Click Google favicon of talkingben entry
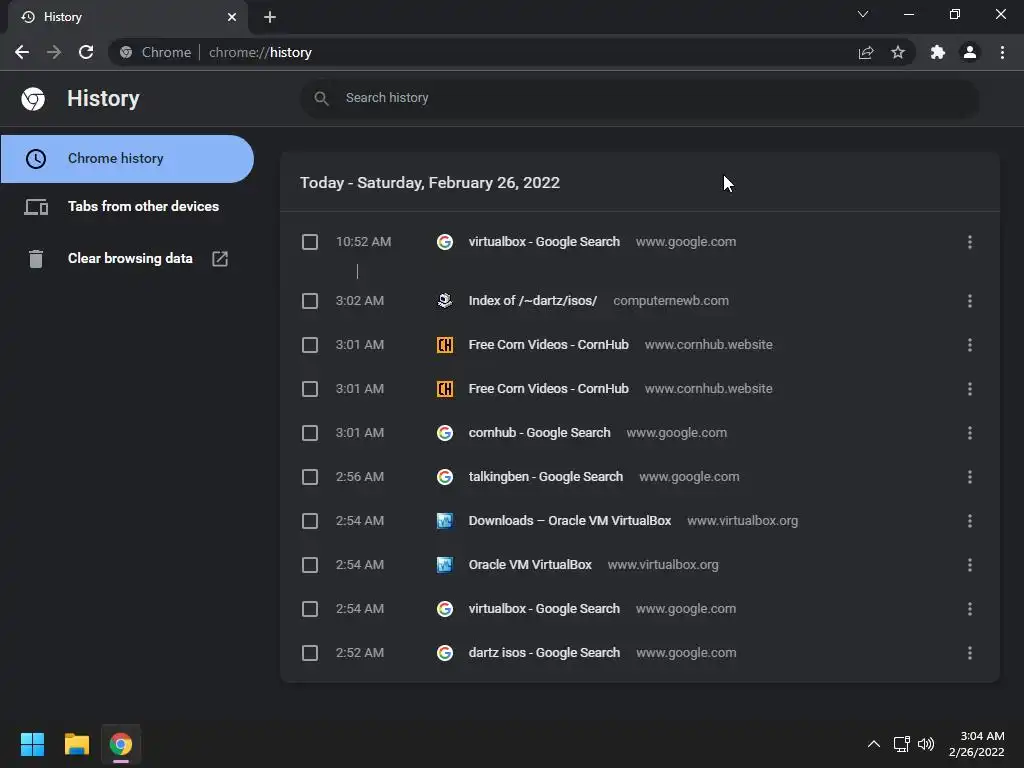Viewport: 1024px width, 768px height. [445, 477]
